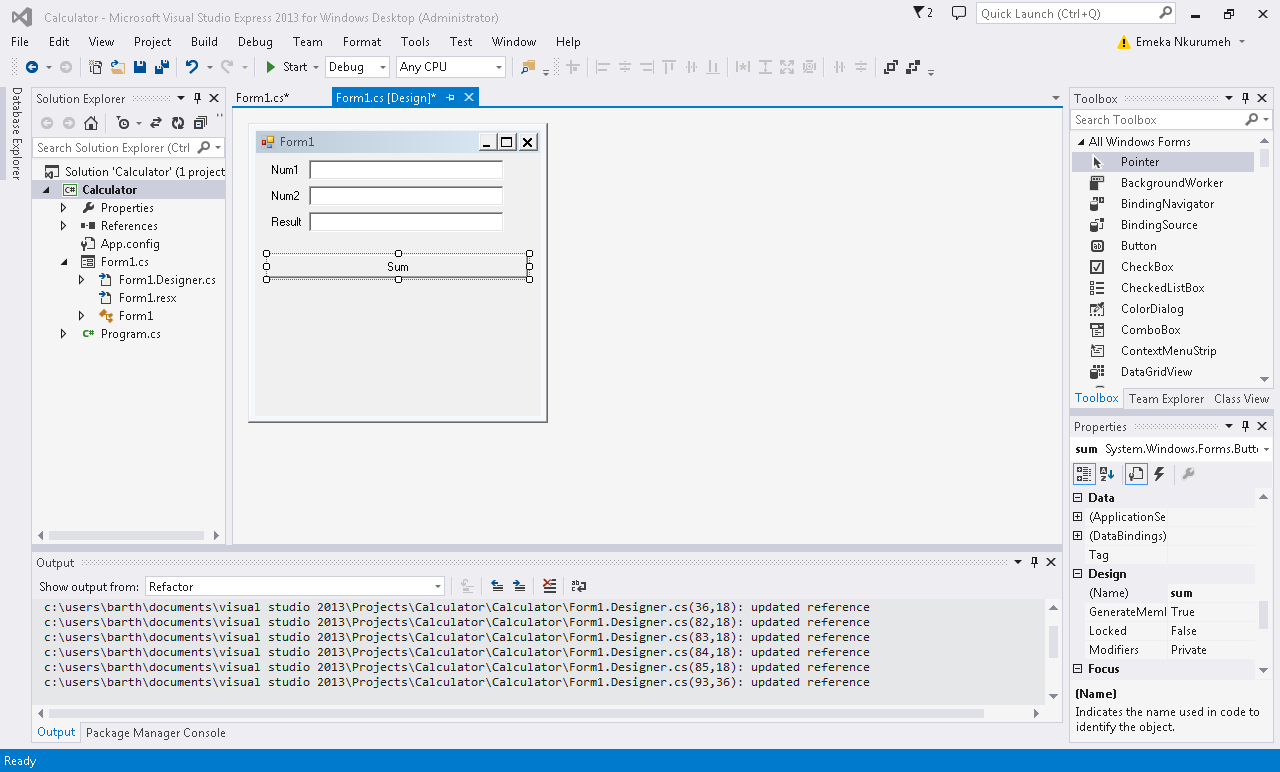This screenshot has width=1280, height=772.
Task: Click the Find in Files toolbar icon
Action: (528, 67)
